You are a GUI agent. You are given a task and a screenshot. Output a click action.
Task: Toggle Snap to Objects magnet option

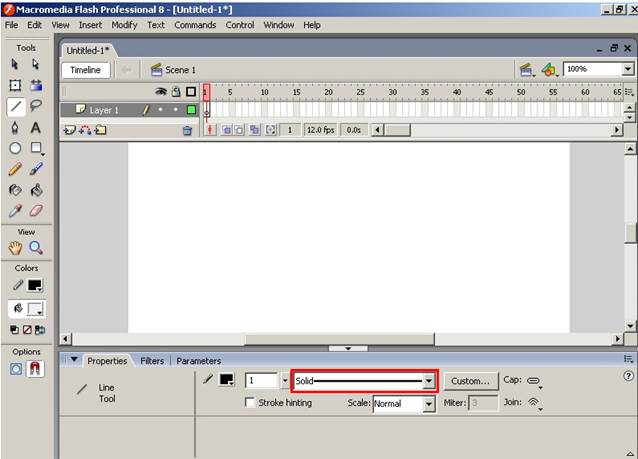[x=35, y=369]
